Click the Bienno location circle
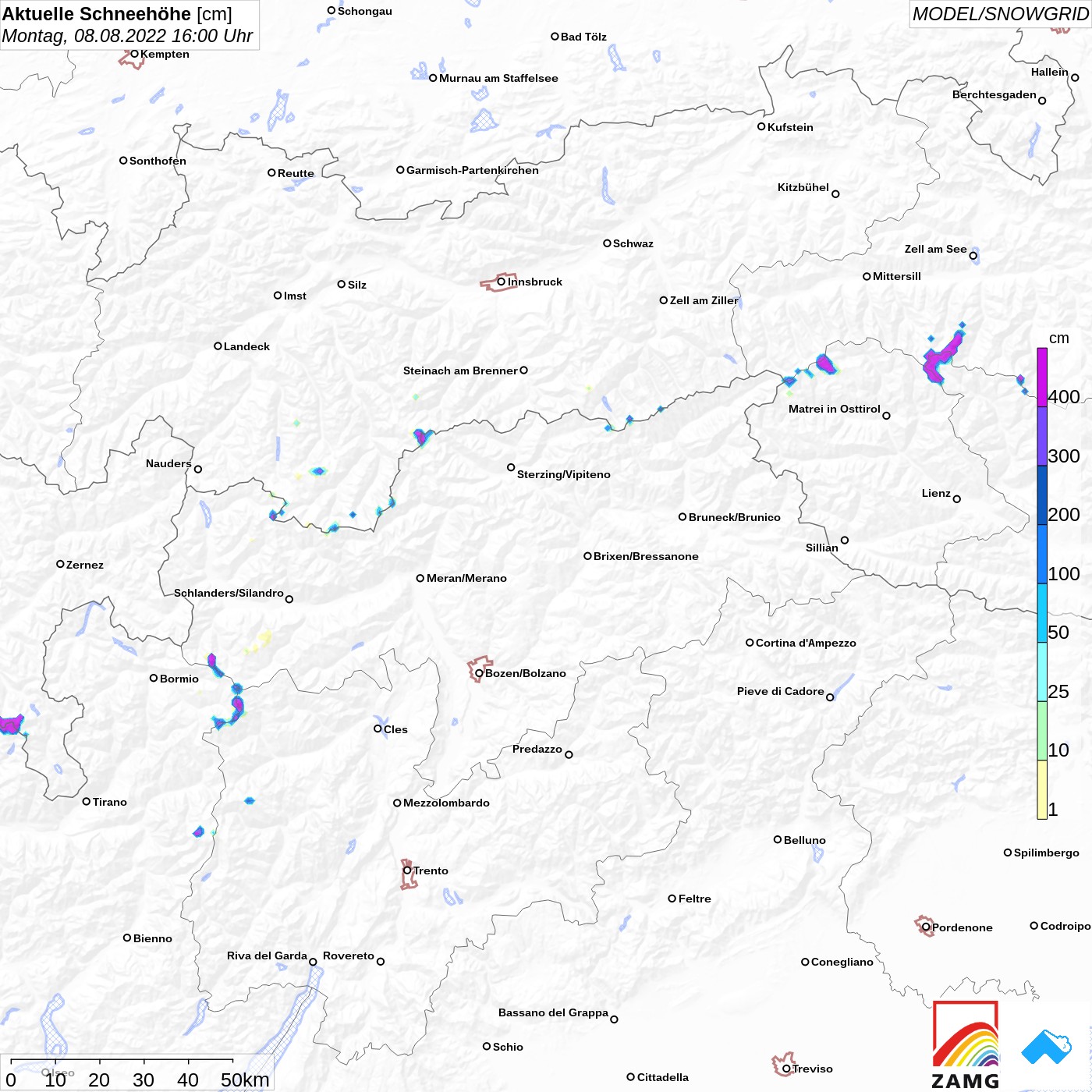The width and height of the screenshot is (1092, 1092). (127, 938)
